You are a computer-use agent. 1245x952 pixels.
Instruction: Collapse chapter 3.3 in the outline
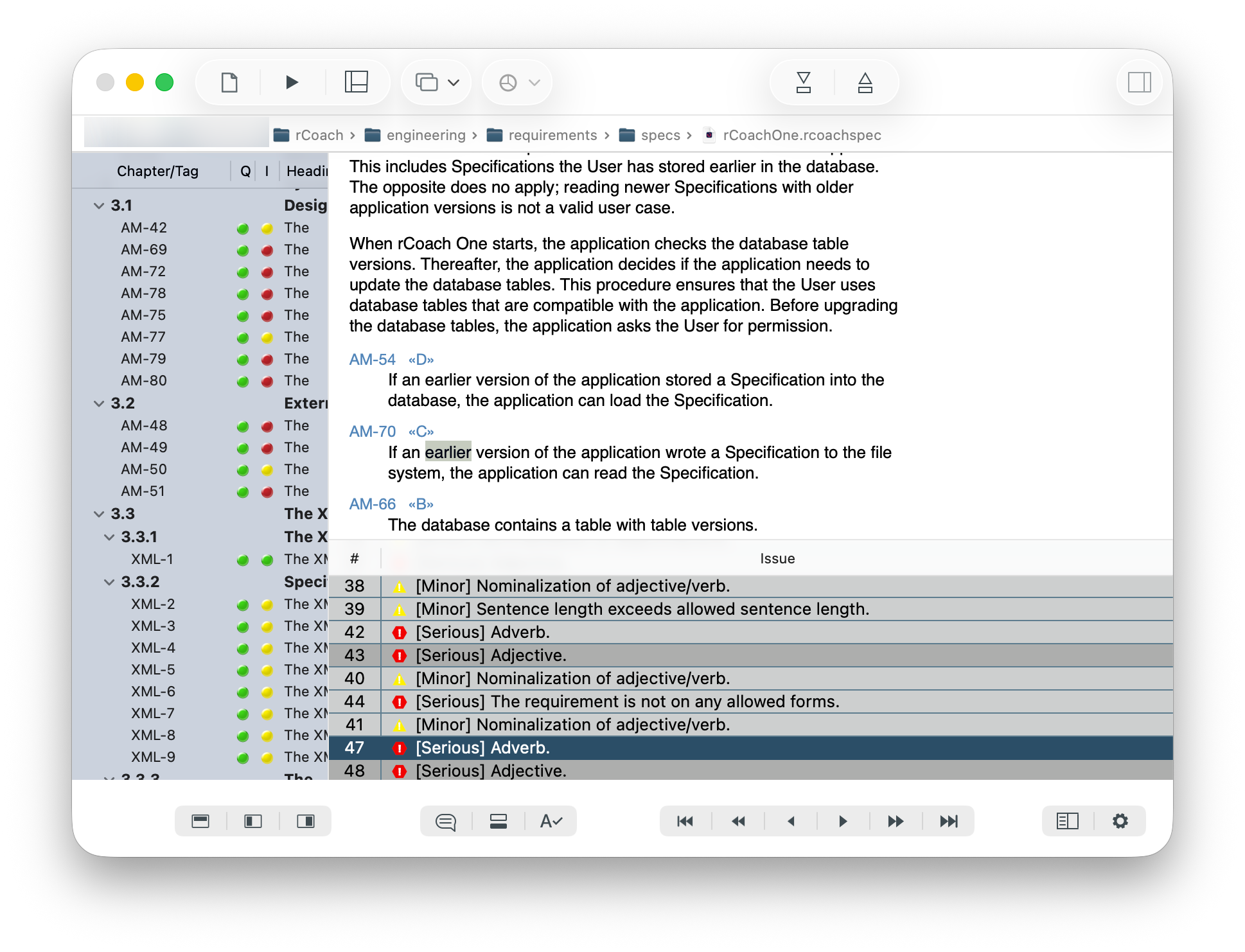click(x=99, y=514)
